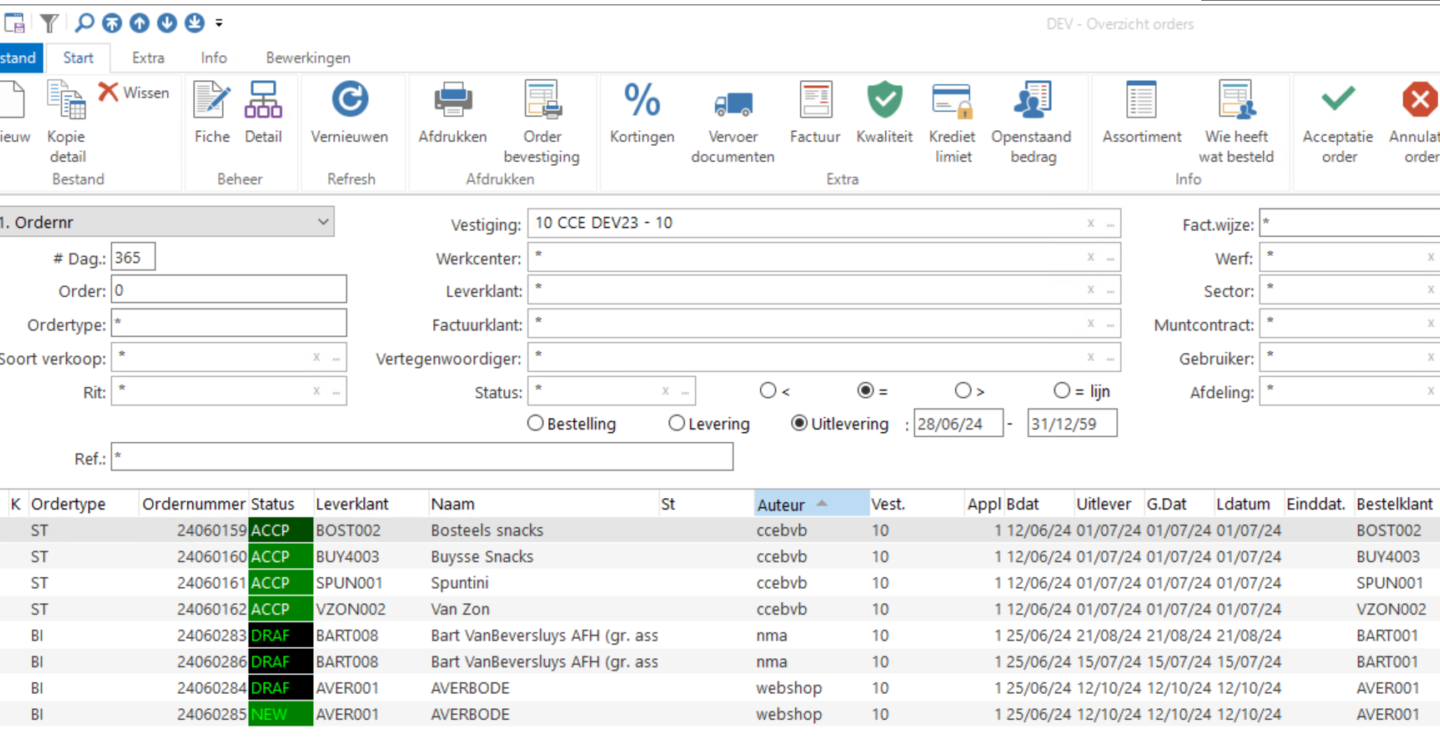Switch to the Start ribbon tab
Viewport: 1440px width, 739px height.
[x=78, y=58]
